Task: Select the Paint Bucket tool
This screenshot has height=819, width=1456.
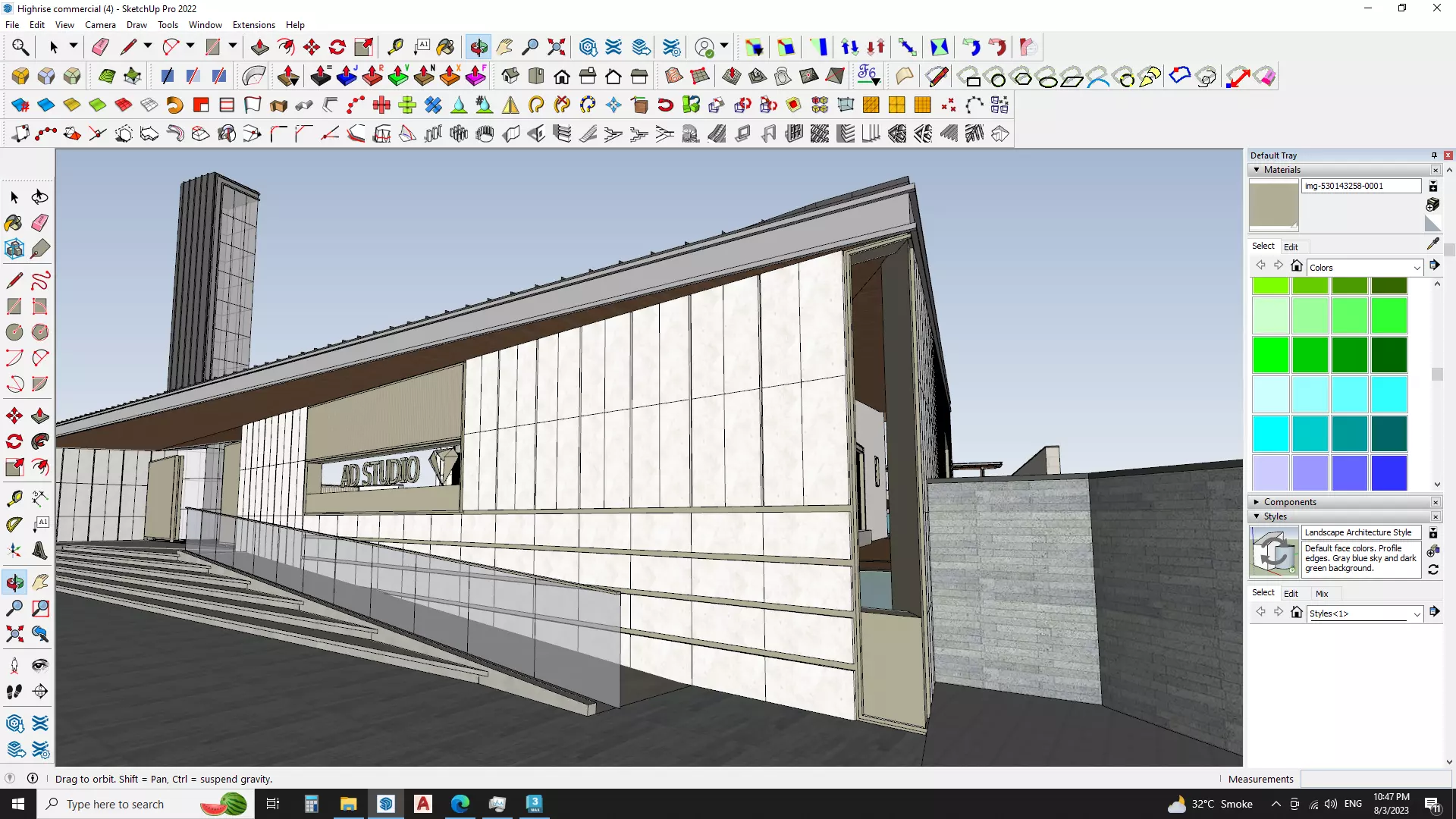Action: tap(14, 222)
